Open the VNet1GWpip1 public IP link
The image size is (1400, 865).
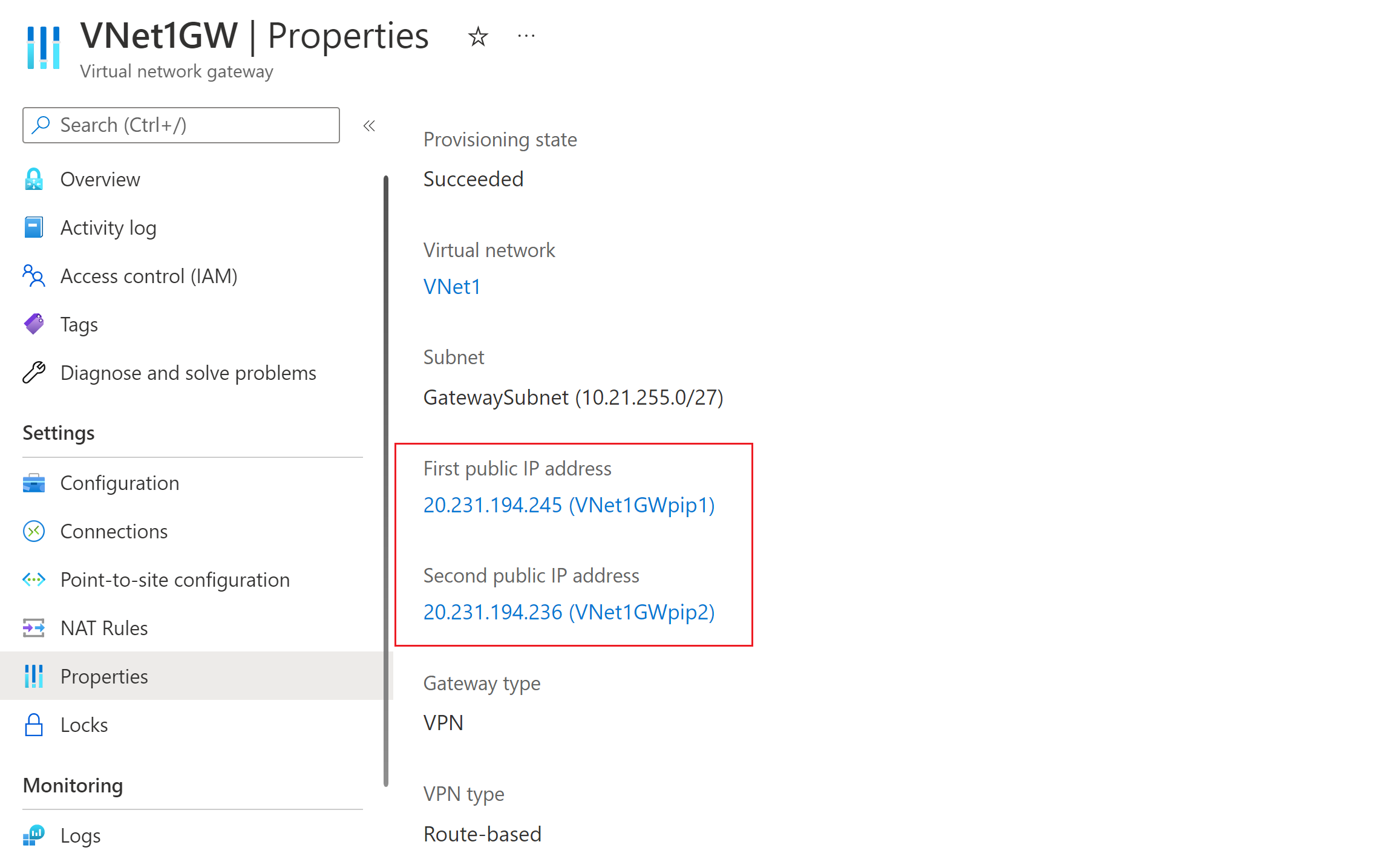pos(569,505)
